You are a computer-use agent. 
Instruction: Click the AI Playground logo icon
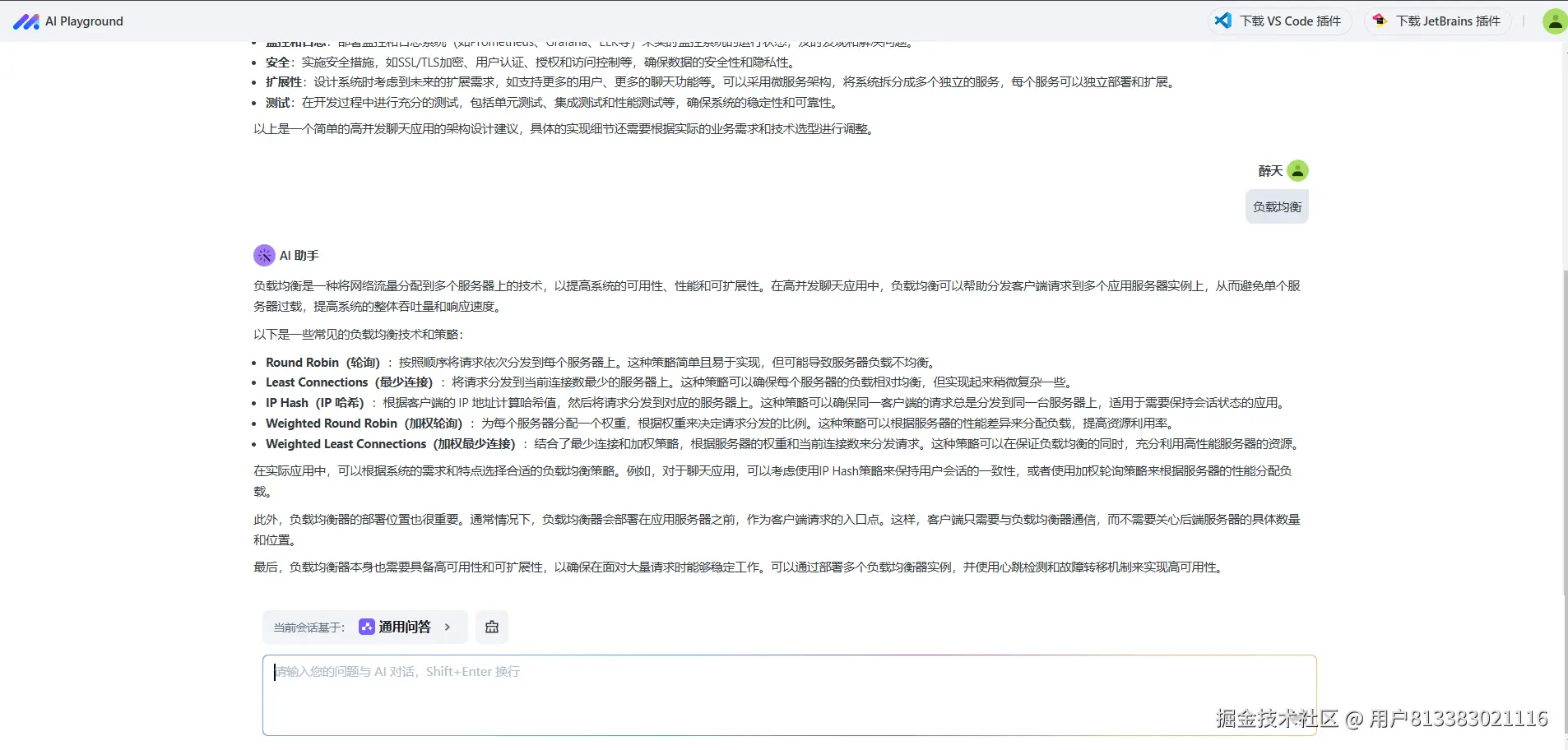tap(27, 21)
